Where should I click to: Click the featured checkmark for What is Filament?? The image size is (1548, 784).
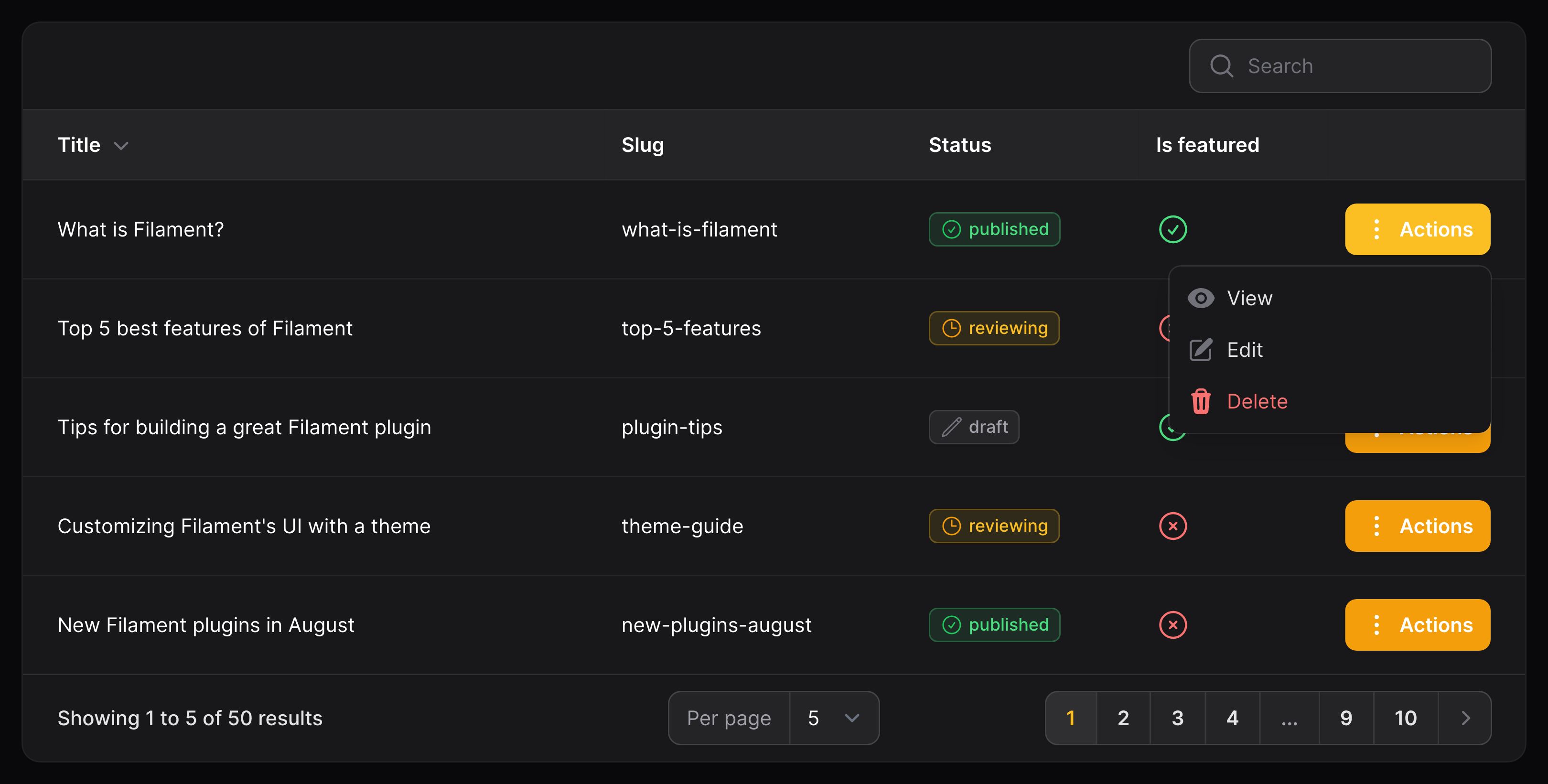pos(1172,229)
